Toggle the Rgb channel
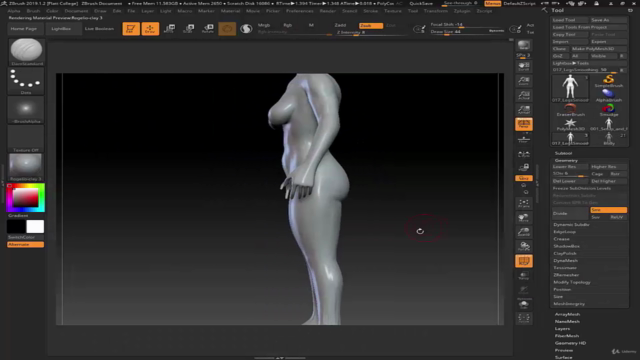 [x=287, y=25]
